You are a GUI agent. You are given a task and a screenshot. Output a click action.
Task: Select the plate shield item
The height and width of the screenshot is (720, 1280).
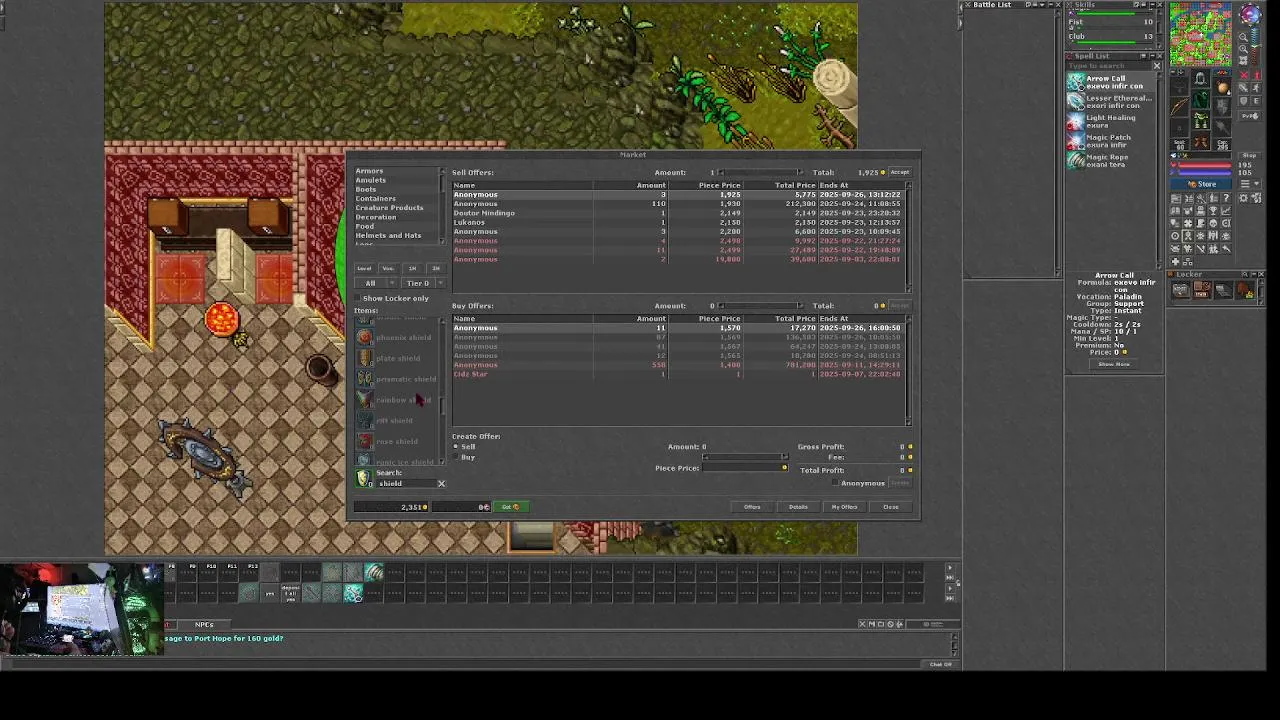pyautogui.click(x=397, y=358)
